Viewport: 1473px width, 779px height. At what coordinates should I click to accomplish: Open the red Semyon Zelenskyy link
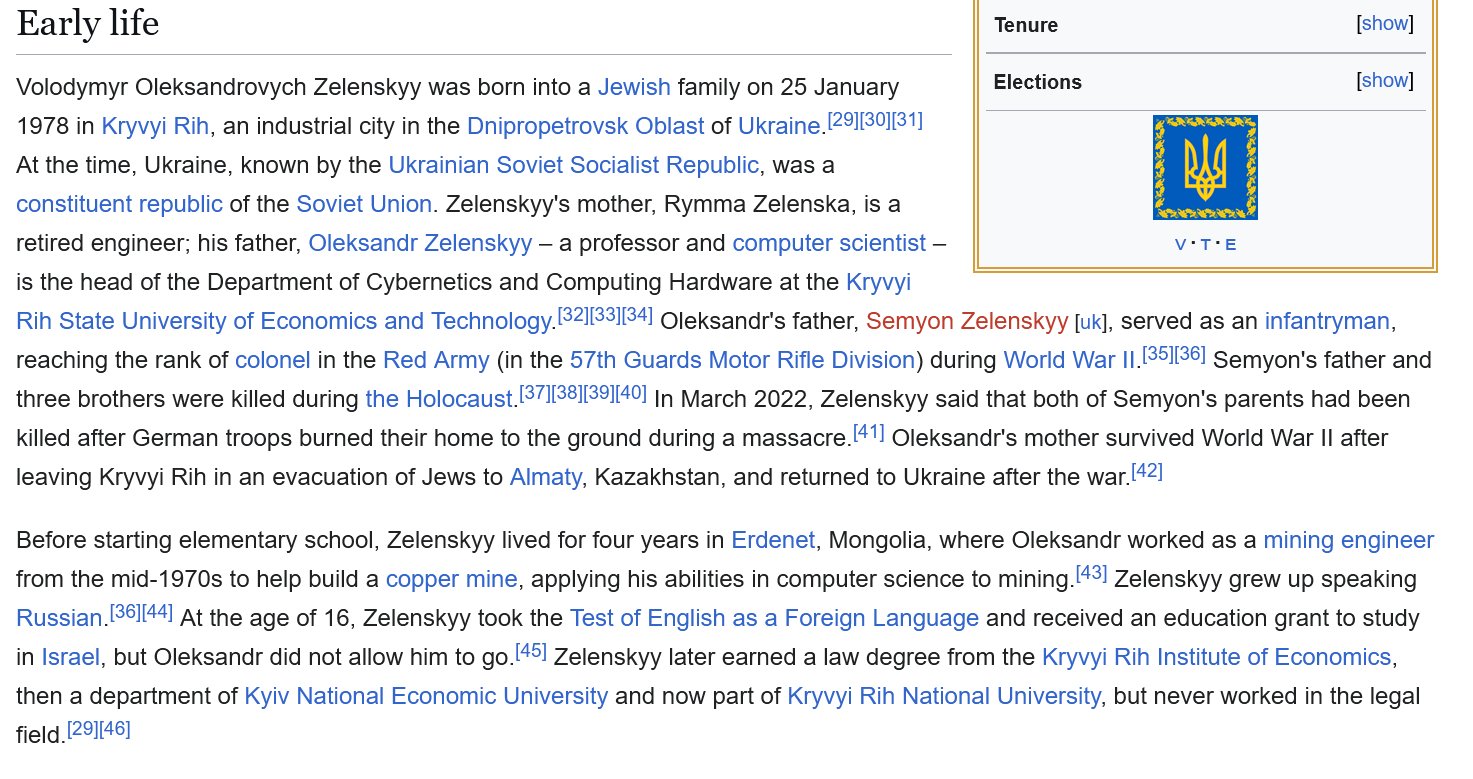tap(967, 321)
